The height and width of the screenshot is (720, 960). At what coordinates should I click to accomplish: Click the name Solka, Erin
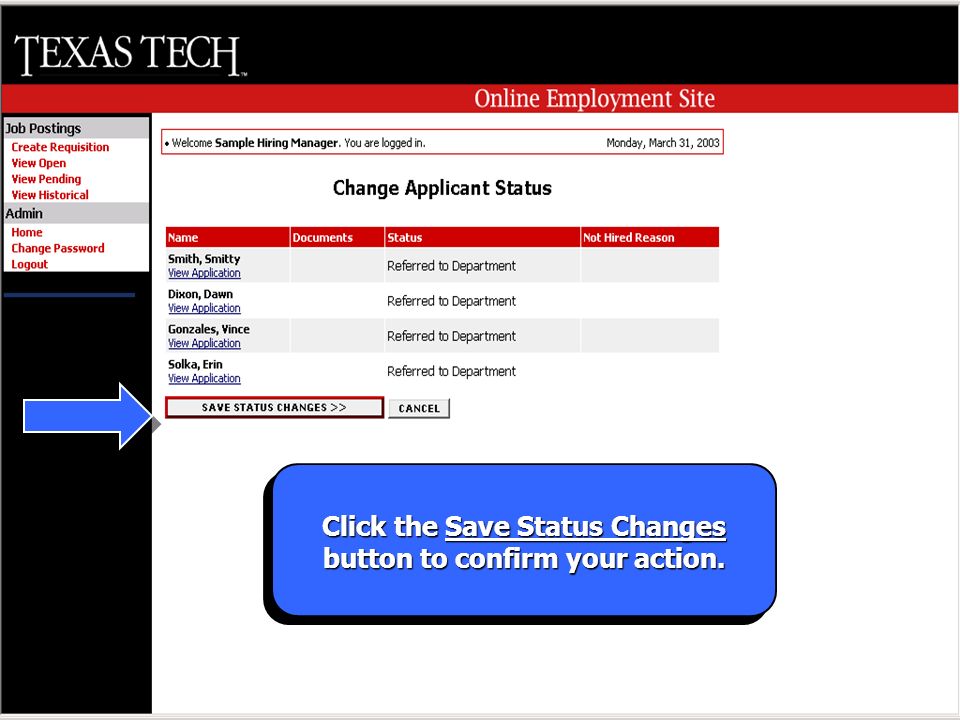tap(195, 364)
